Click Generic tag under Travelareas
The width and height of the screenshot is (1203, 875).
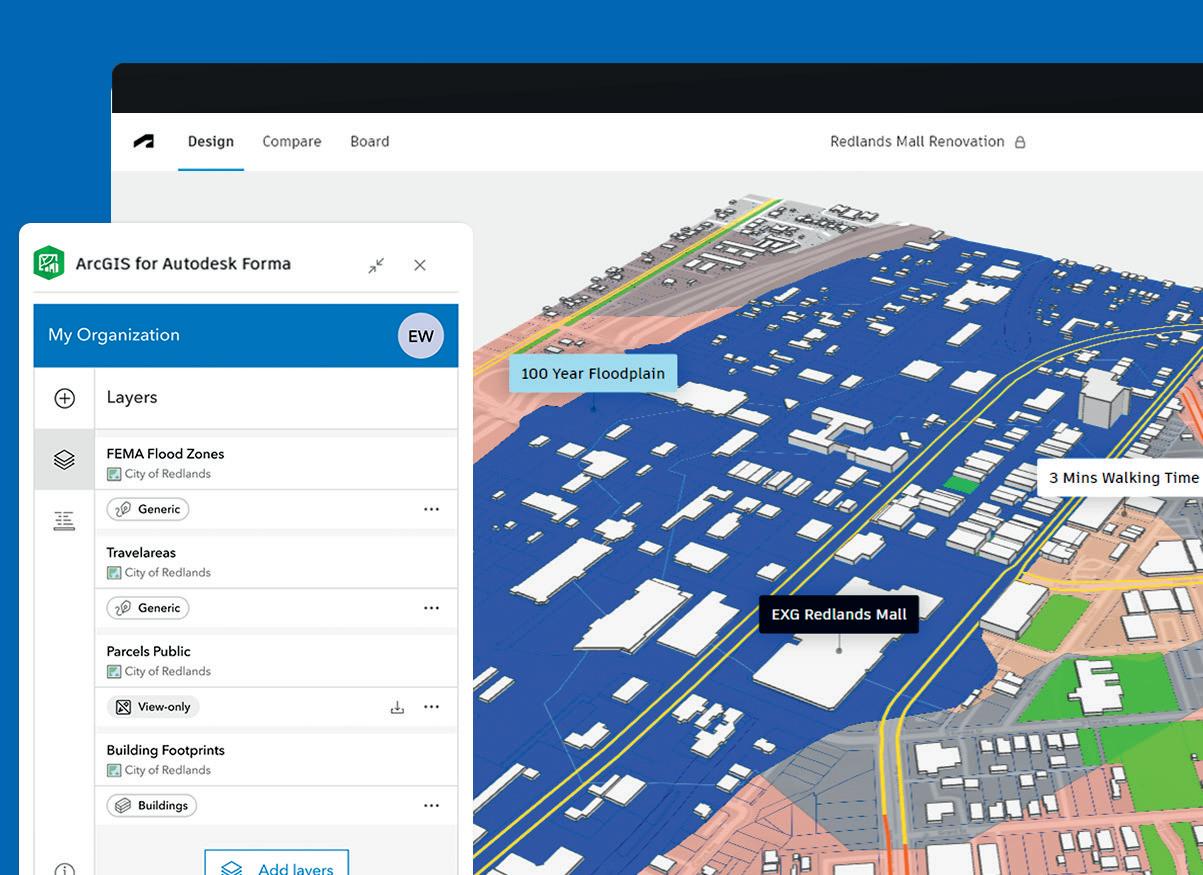pos(148,608)
